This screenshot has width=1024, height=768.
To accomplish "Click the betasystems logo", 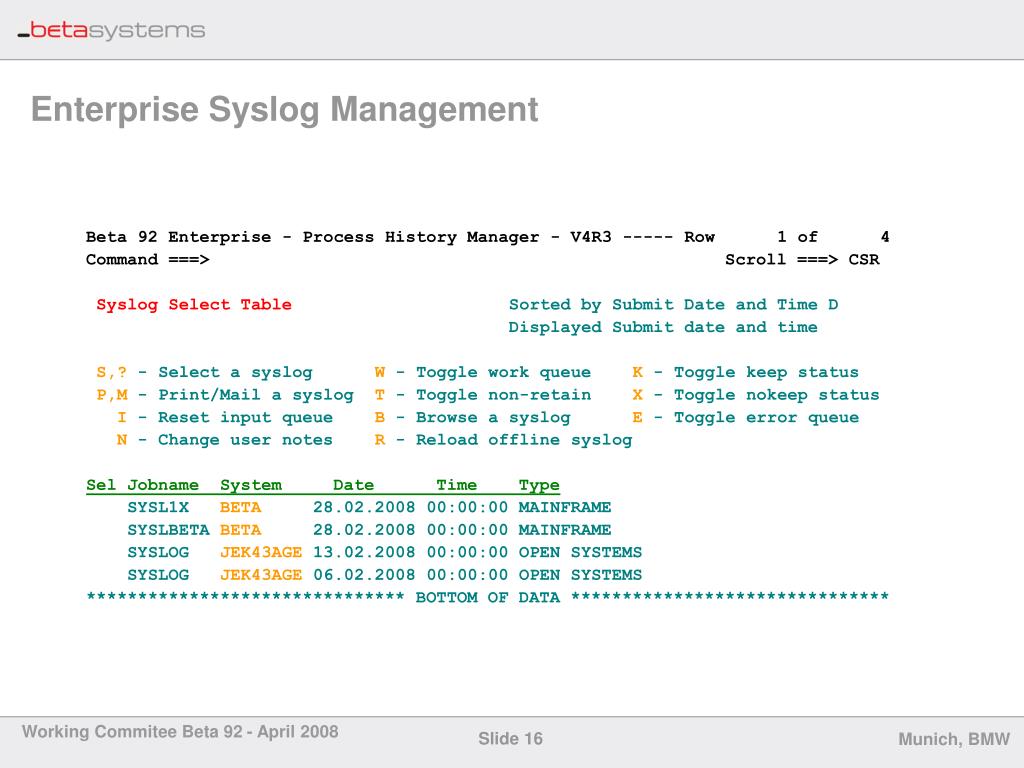I will (111, 30).
